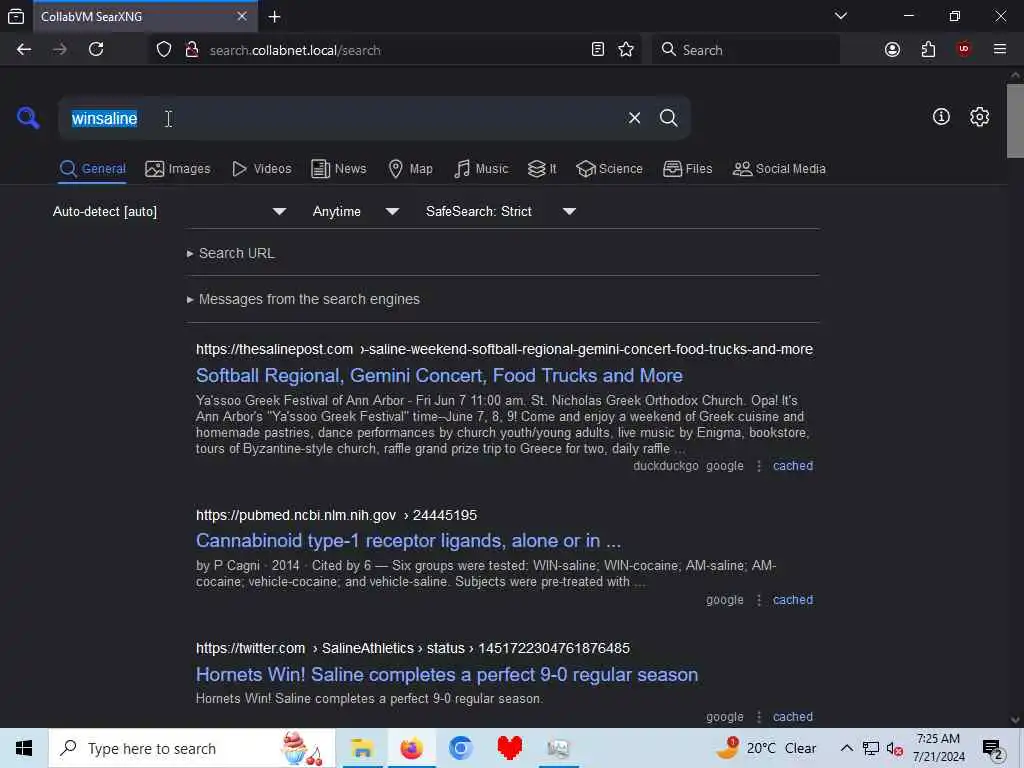The image size is (1024, 768).
Task: List all tabs dropdown arrow
Action: [x=841, y=16]
